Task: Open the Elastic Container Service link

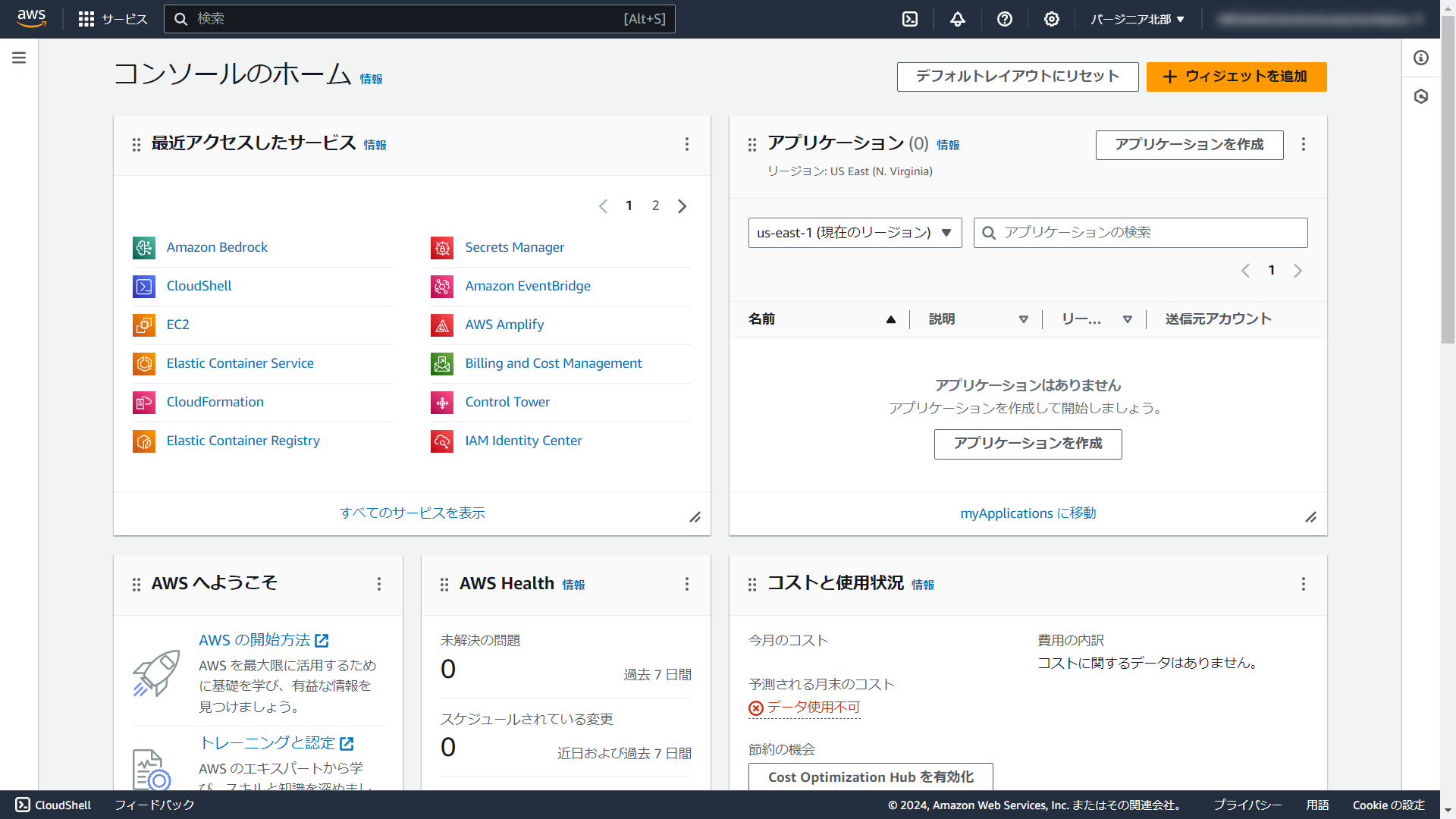Action: [240, 363]
